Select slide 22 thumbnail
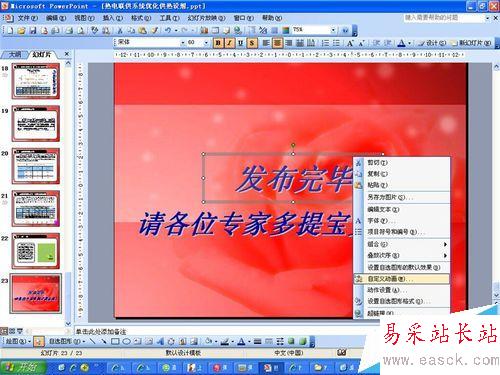Image resolution: width=500 pixels, height=375 pixels. [x=36, y=251]
